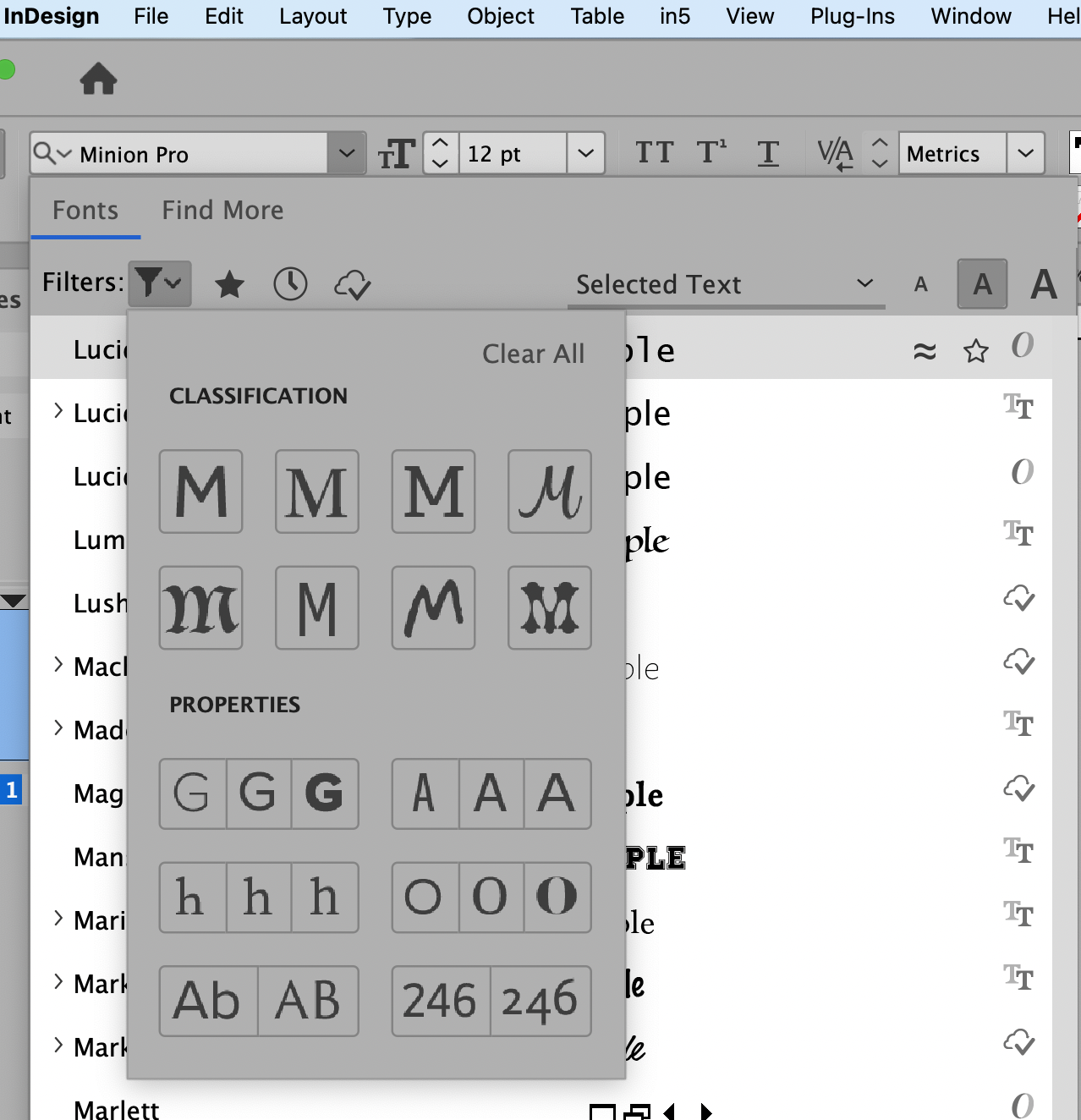Select the Marlett font

click(117, 1109)
